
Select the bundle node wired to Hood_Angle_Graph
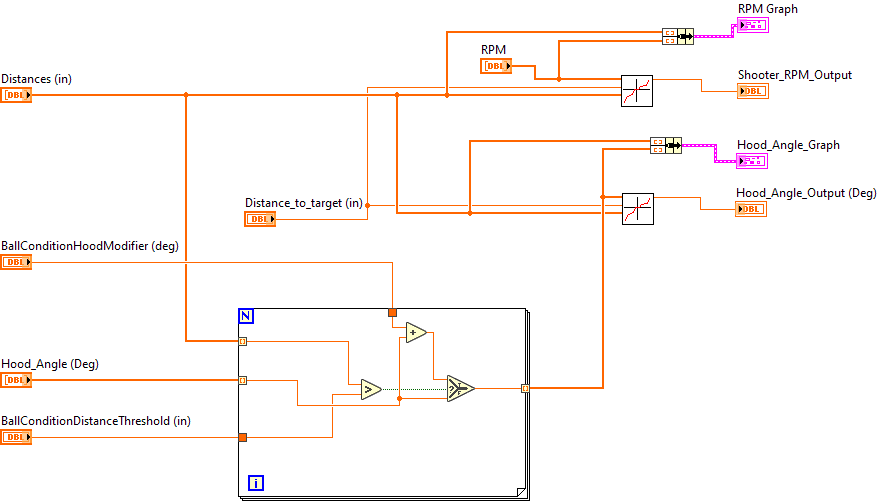click(x=665, y=145)
